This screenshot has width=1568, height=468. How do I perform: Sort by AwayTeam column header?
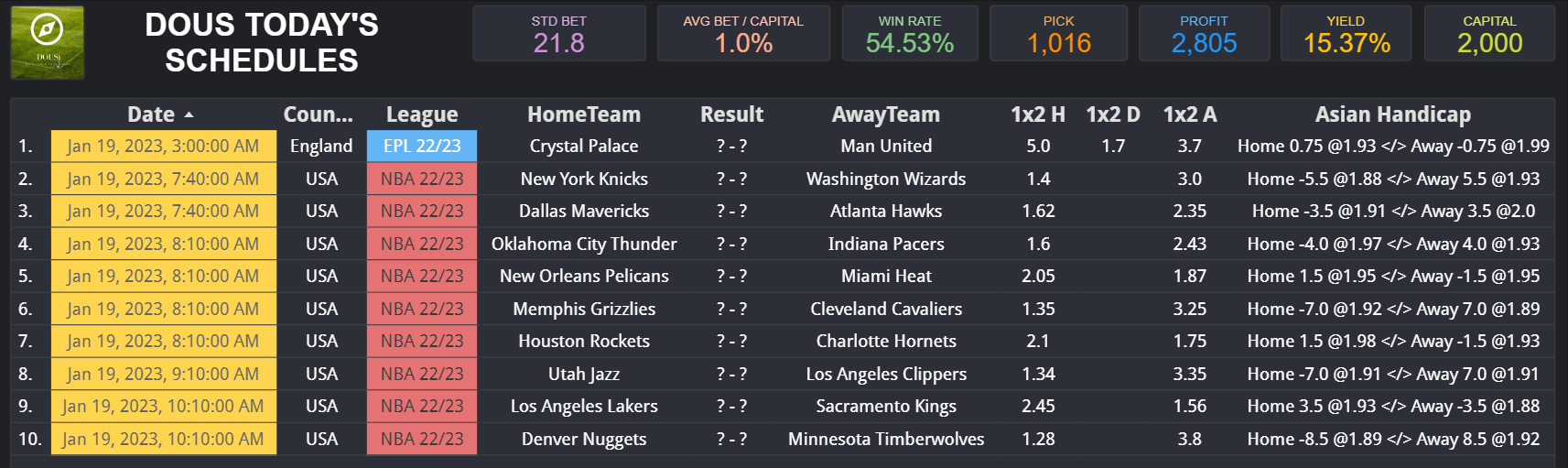click(885, 114)
